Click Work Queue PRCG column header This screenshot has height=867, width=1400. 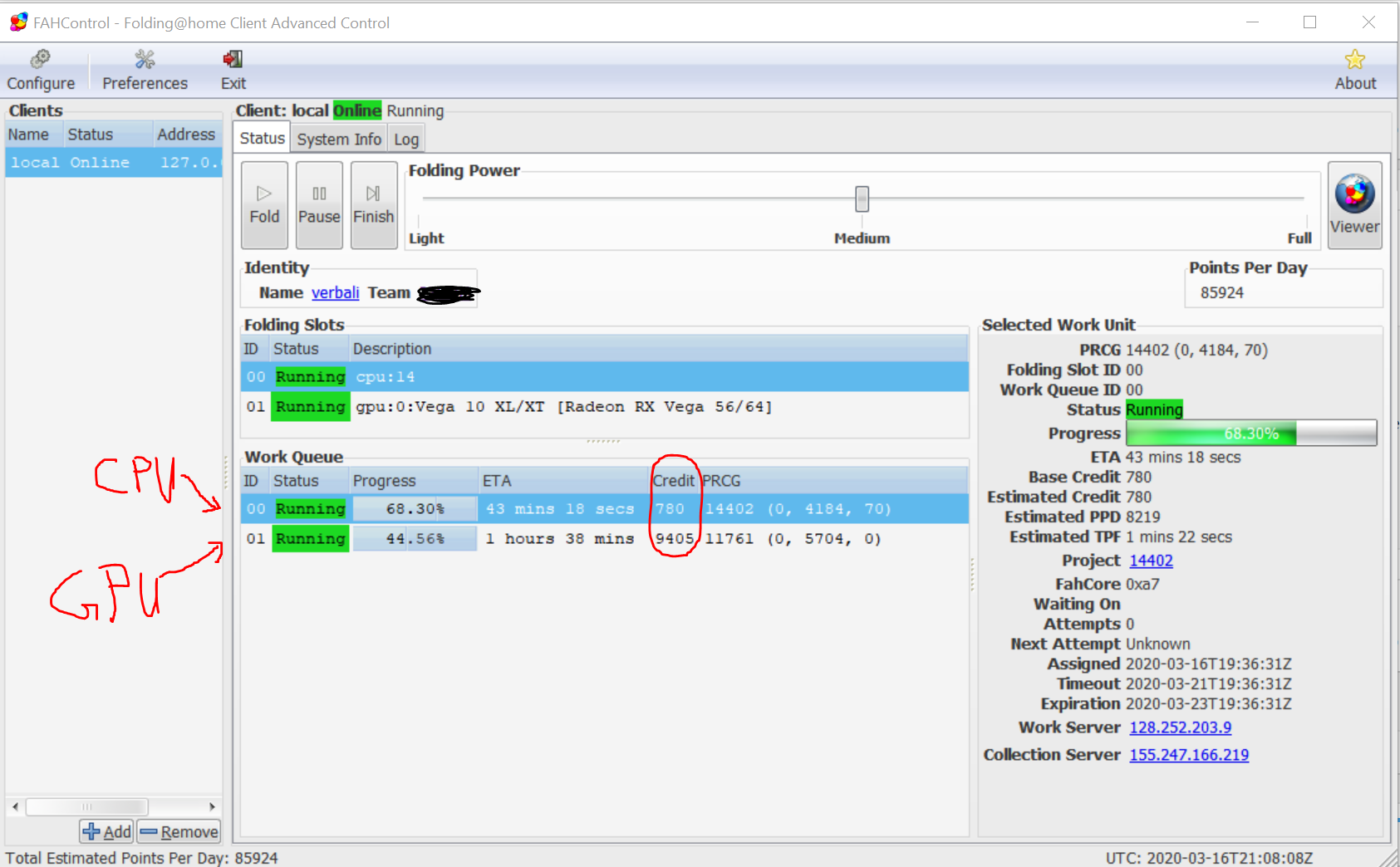tap(834, 481)
